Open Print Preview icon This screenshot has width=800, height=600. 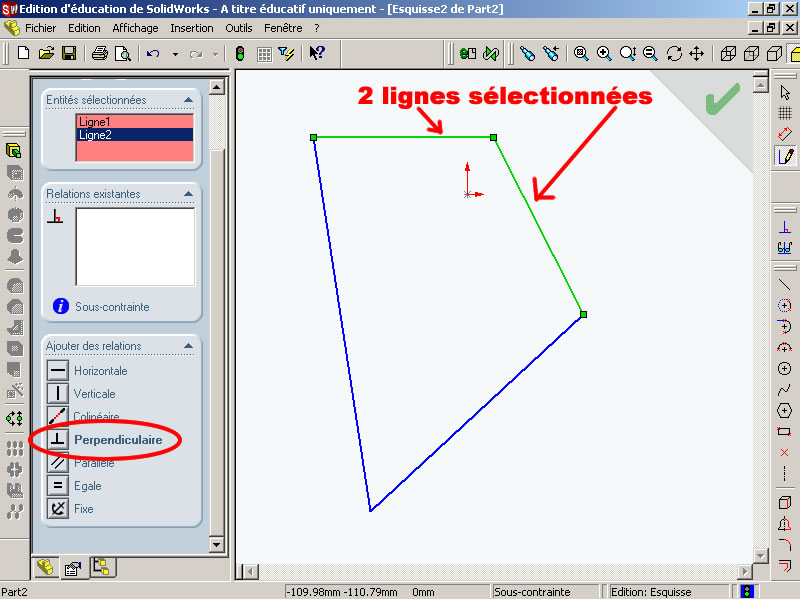click(123, 53)
